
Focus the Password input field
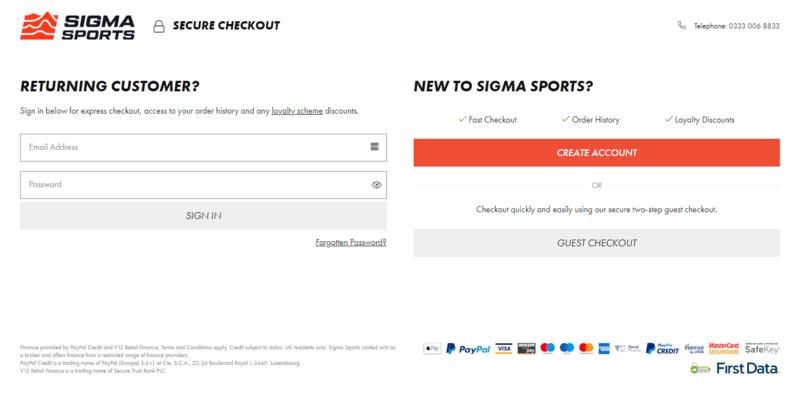click(203, 185)
